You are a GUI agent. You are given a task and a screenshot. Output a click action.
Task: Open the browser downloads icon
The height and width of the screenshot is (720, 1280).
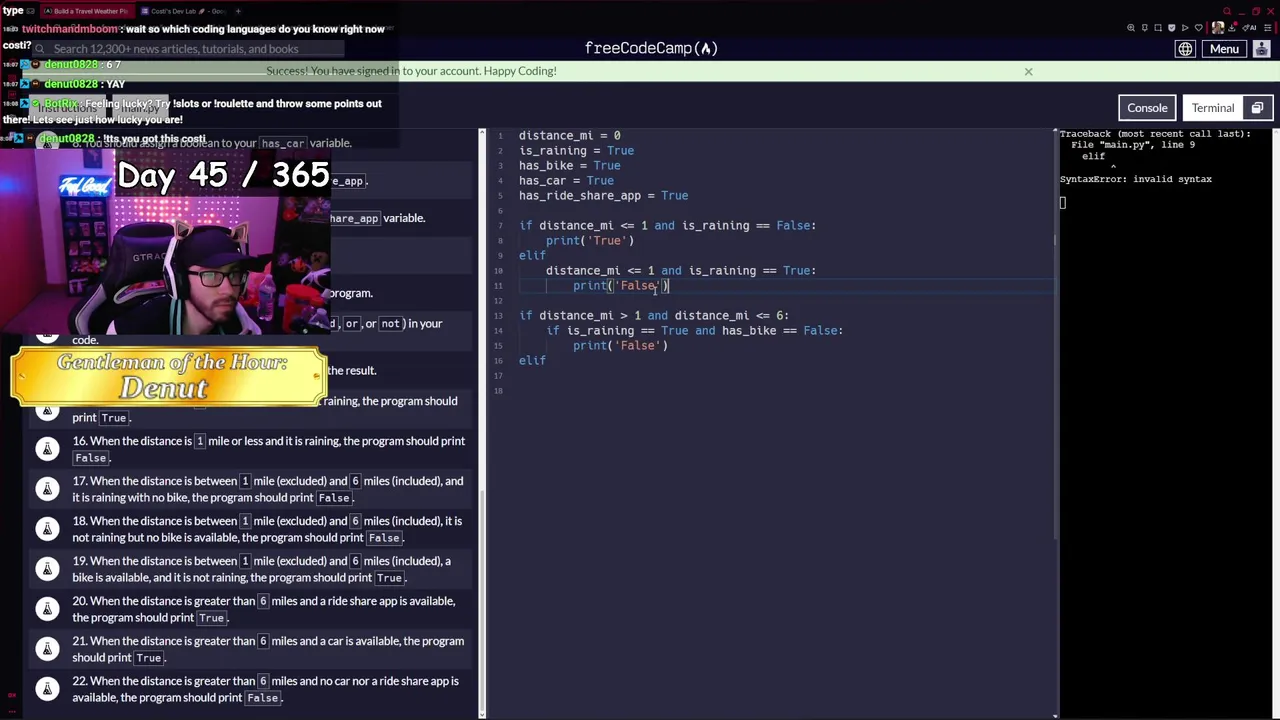point(1232,28)
